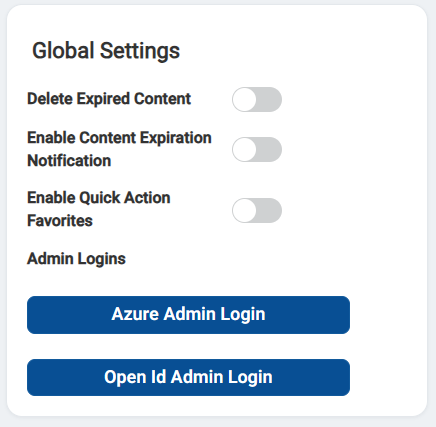
Task: Click the knob on Quick Action Favorites switch
Action: tap(244, 210)
